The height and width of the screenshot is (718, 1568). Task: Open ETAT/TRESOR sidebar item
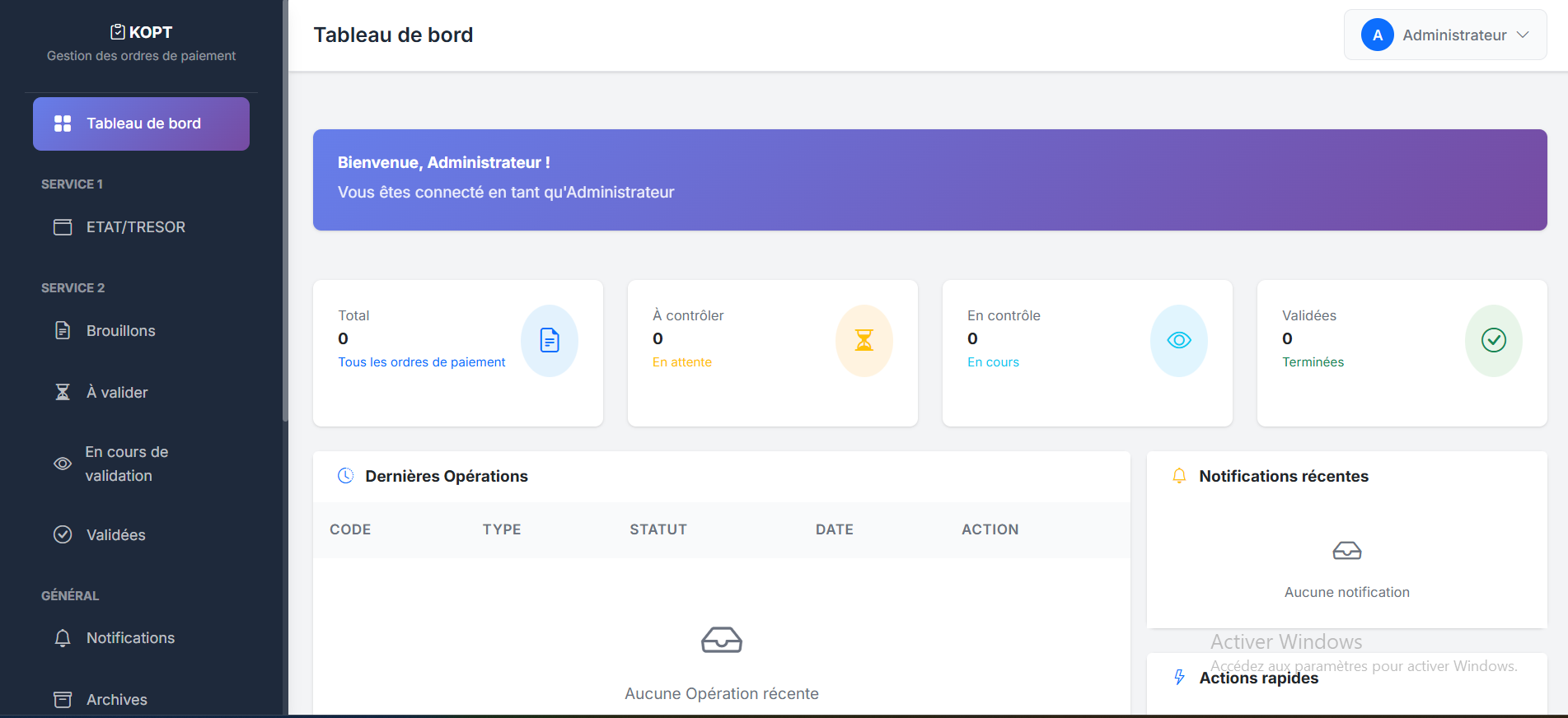click(x=136, y=227)
